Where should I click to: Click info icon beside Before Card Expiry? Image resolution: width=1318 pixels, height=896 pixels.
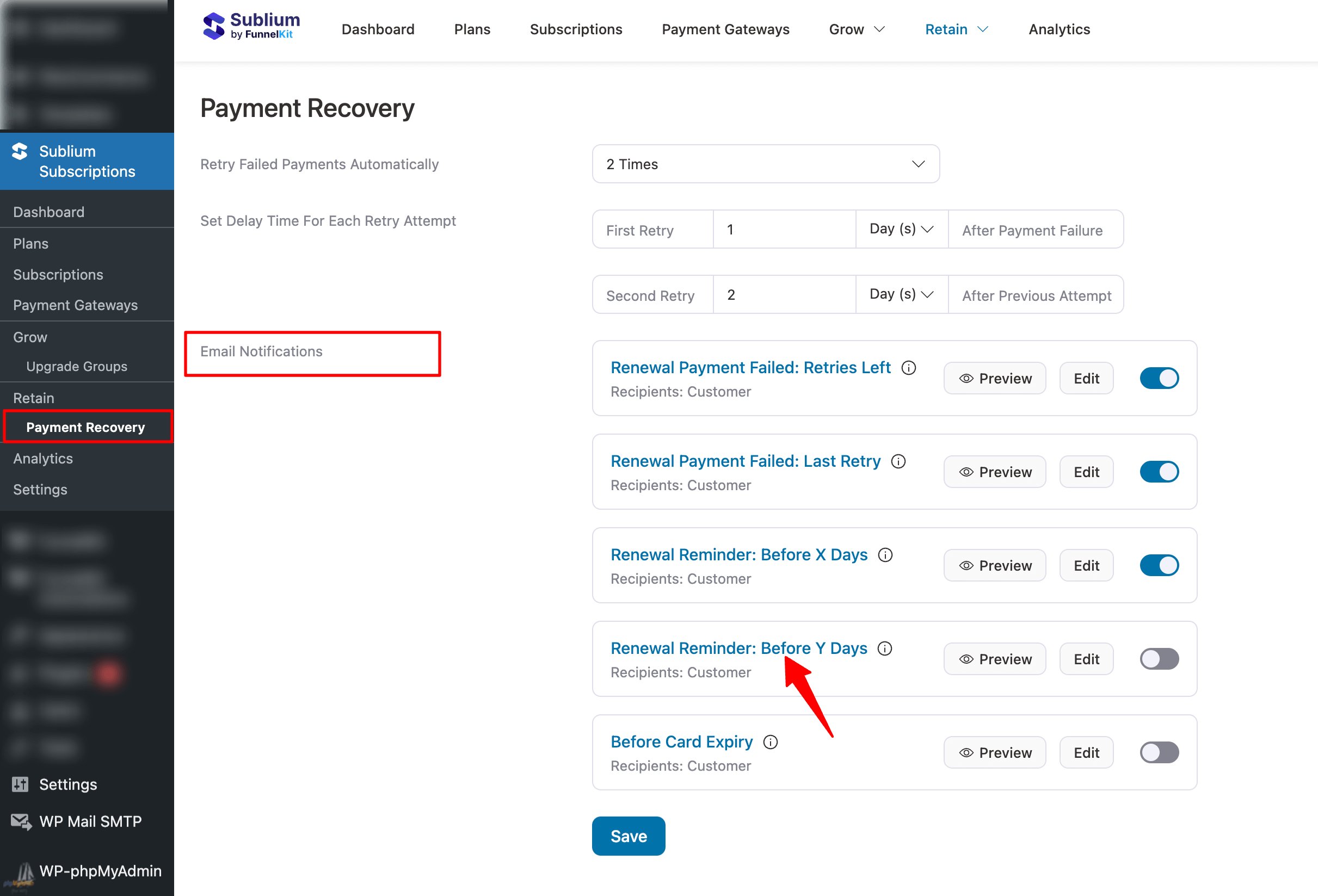point(770,743)
